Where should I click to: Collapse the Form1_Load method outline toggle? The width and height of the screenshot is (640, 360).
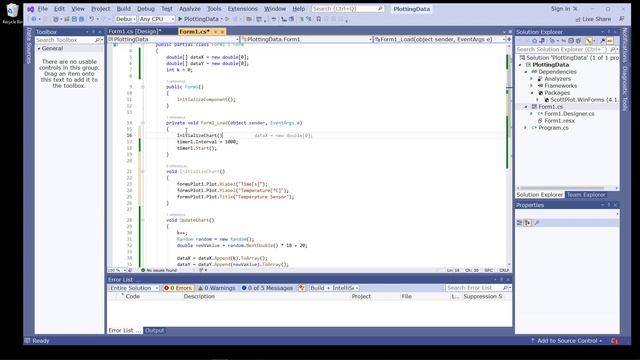142,123
